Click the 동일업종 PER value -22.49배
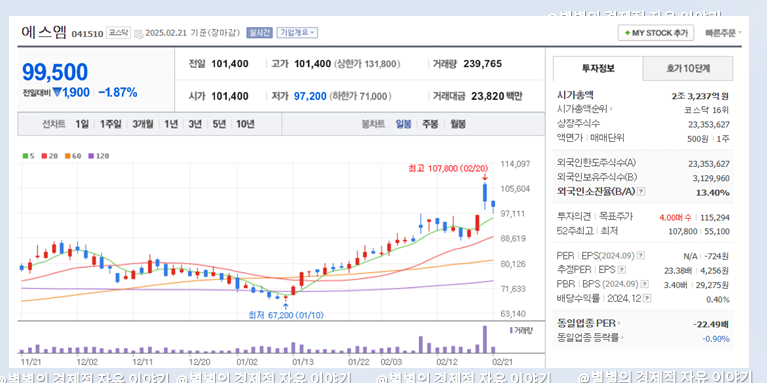The width and height of the screenshot is (767, 383). 711,324
